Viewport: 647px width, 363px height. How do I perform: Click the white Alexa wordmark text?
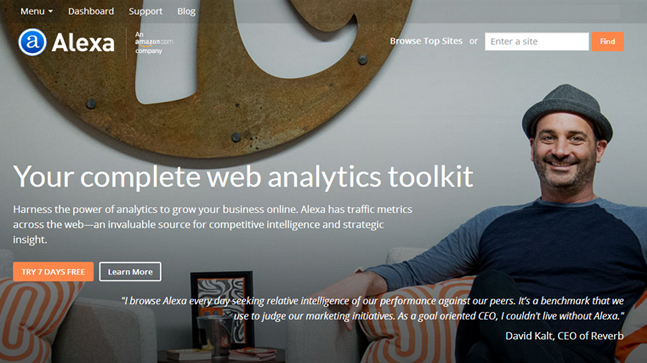(x=83, y=43)
